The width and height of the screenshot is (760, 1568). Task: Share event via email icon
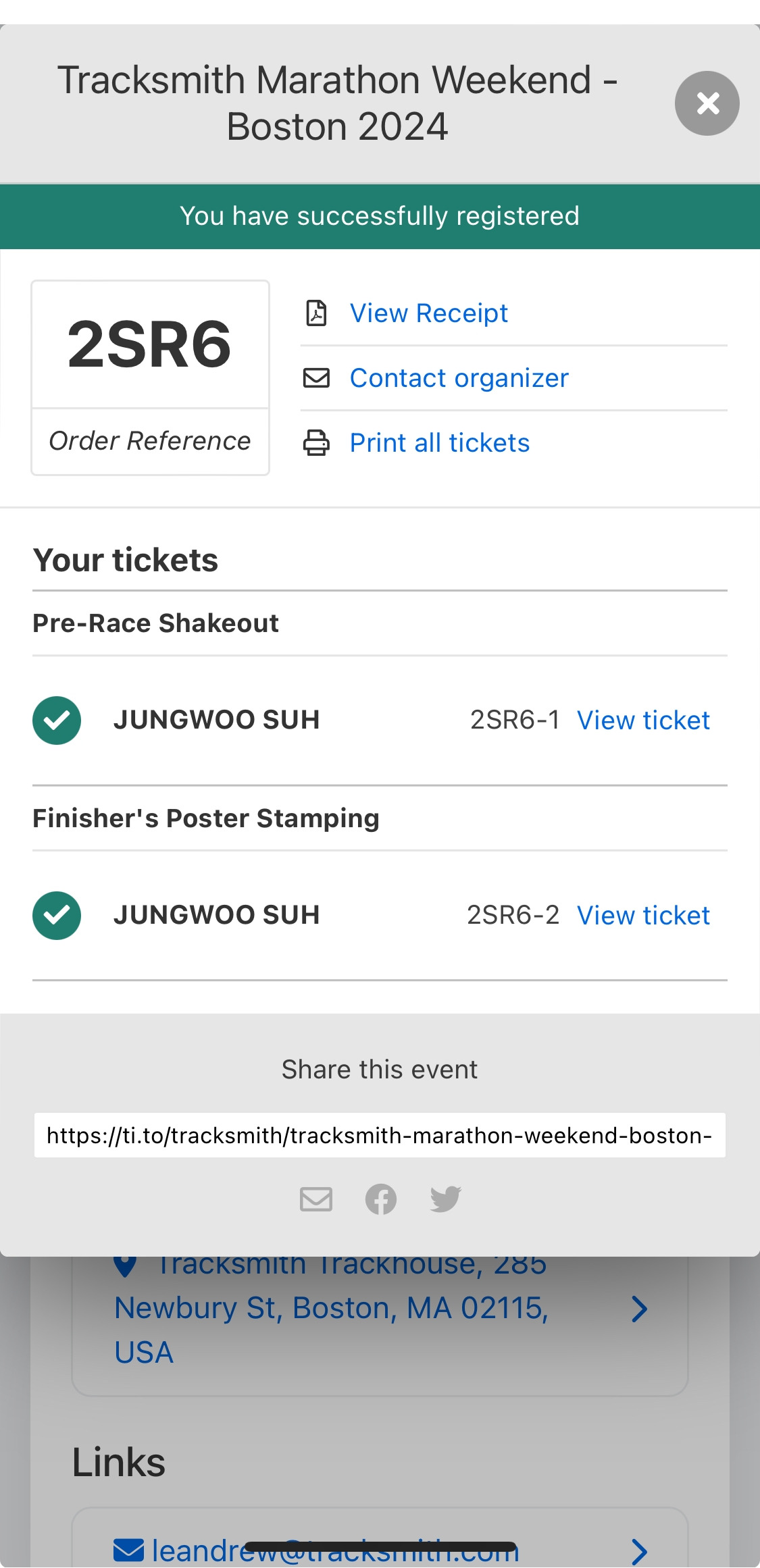(x=316, y=1199)
